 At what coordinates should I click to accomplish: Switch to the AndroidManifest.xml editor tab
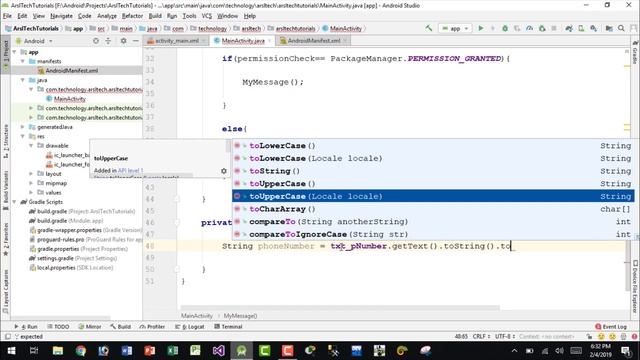(x=313, y=41)
